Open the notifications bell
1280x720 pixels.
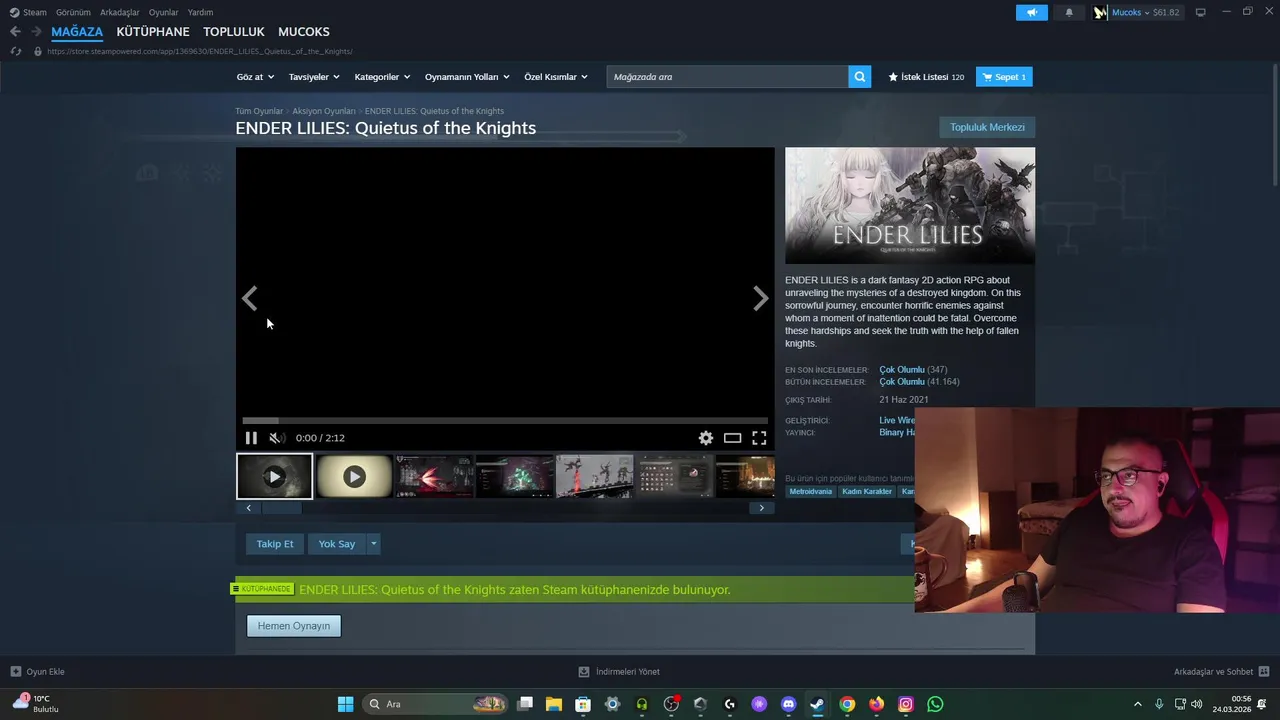pos(1069,12)
